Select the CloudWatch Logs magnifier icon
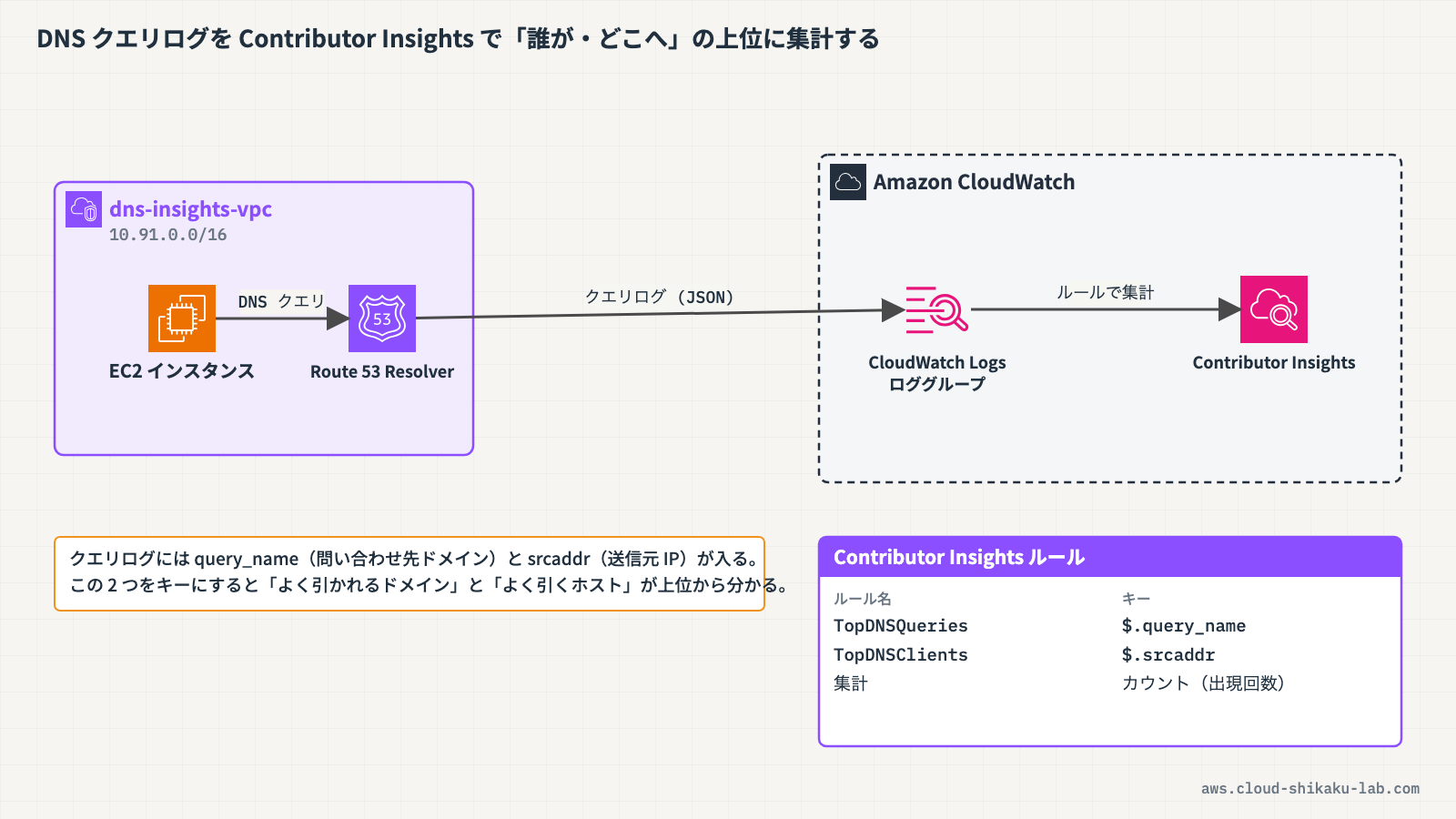This screenshot has width=1456, height=819. click(x=936, y=309)
